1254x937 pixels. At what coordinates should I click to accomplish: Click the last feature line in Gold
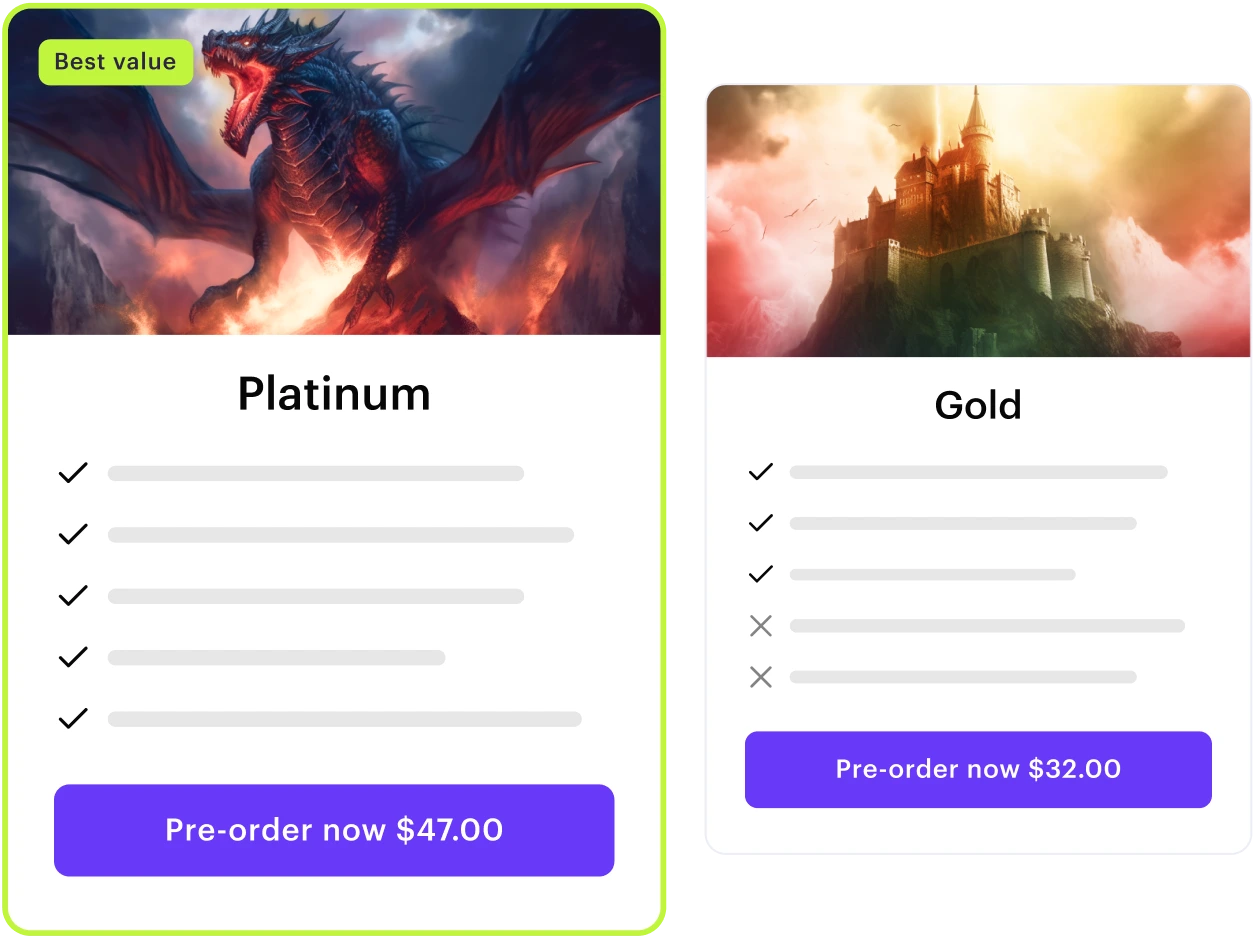pyautogui.click(x=963, y=677)
